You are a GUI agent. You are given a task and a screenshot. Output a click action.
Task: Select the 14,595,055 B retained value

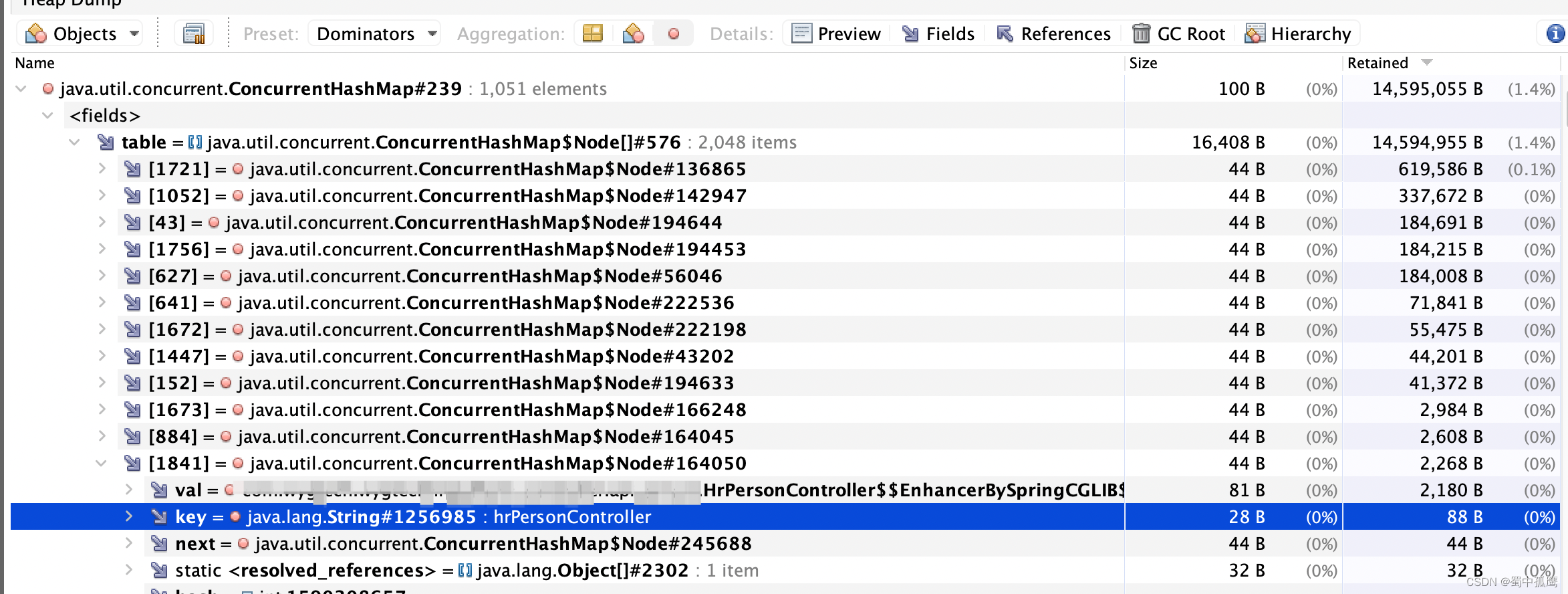click(x=1428, y=88)
